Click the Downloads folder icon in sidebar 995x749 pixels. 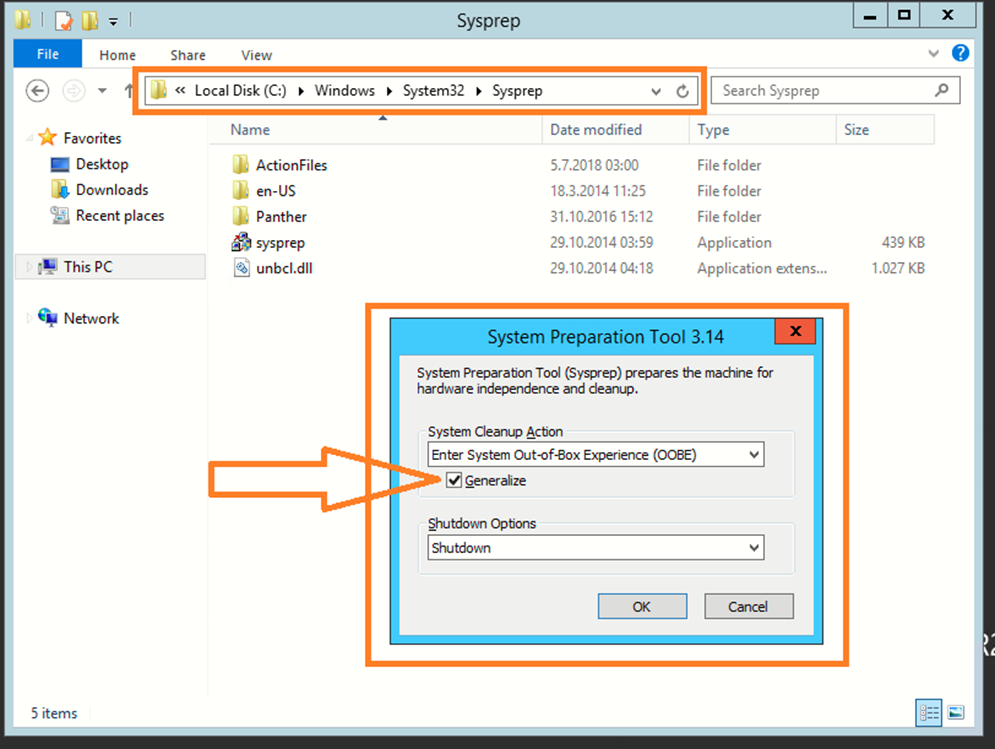point(60,189)
